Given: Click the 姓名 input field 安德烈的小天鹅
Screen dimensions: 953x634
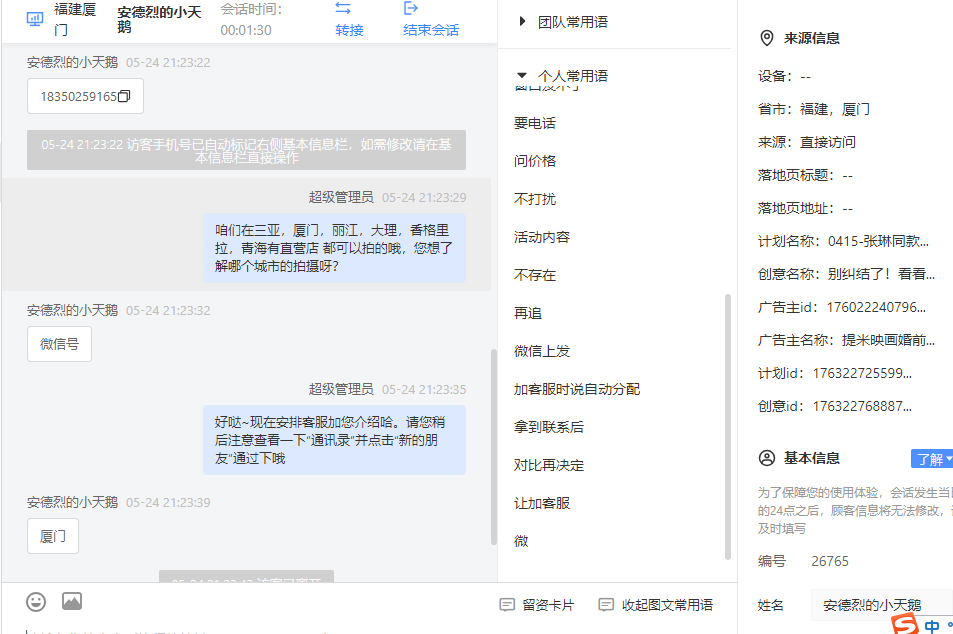Looking at the screenshot, I should tap(881, 605).
